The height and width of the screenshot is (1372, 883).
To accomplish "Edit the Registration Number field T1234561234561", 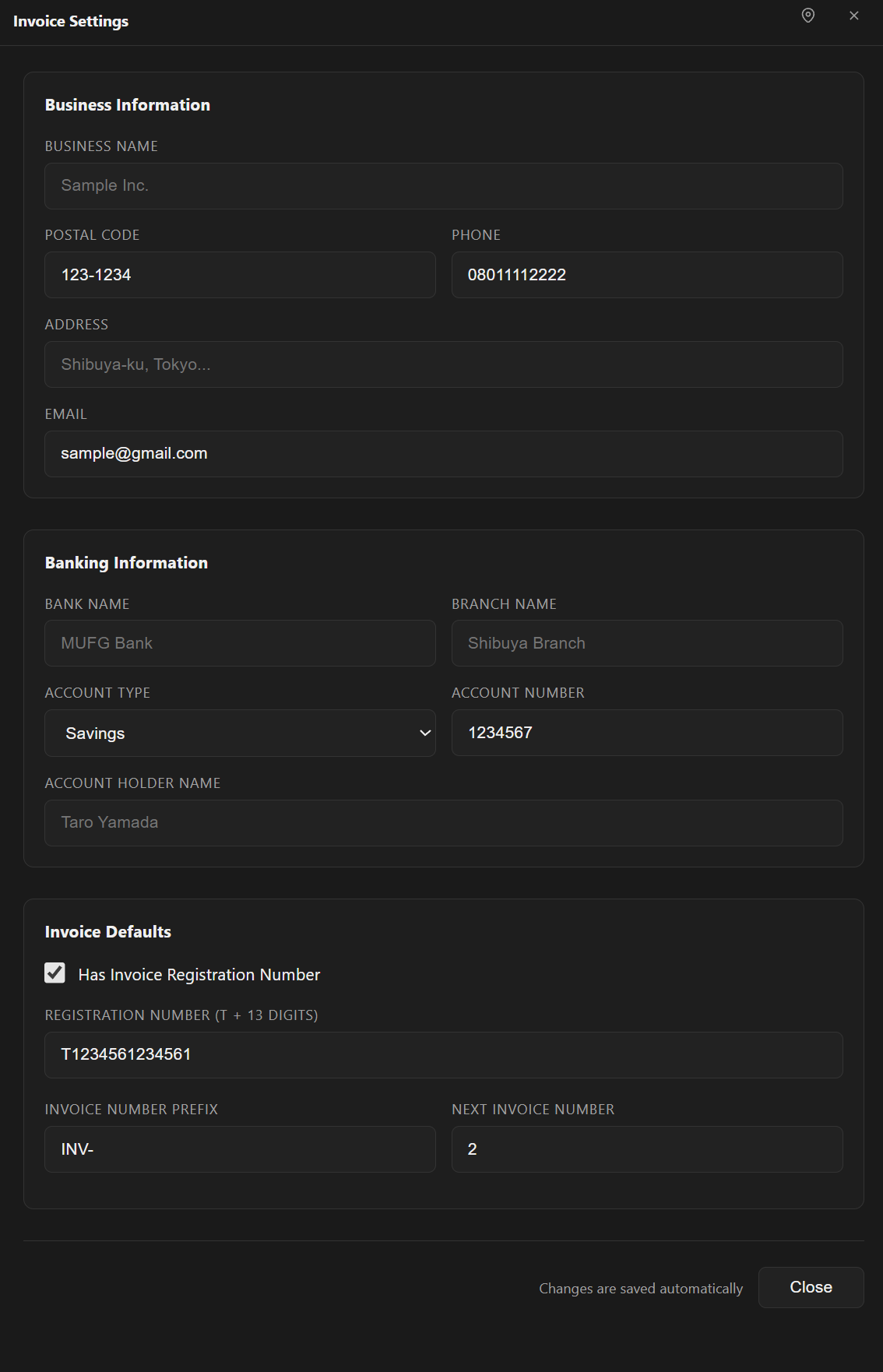I will pyautogui.click(x=444, y=1055).
